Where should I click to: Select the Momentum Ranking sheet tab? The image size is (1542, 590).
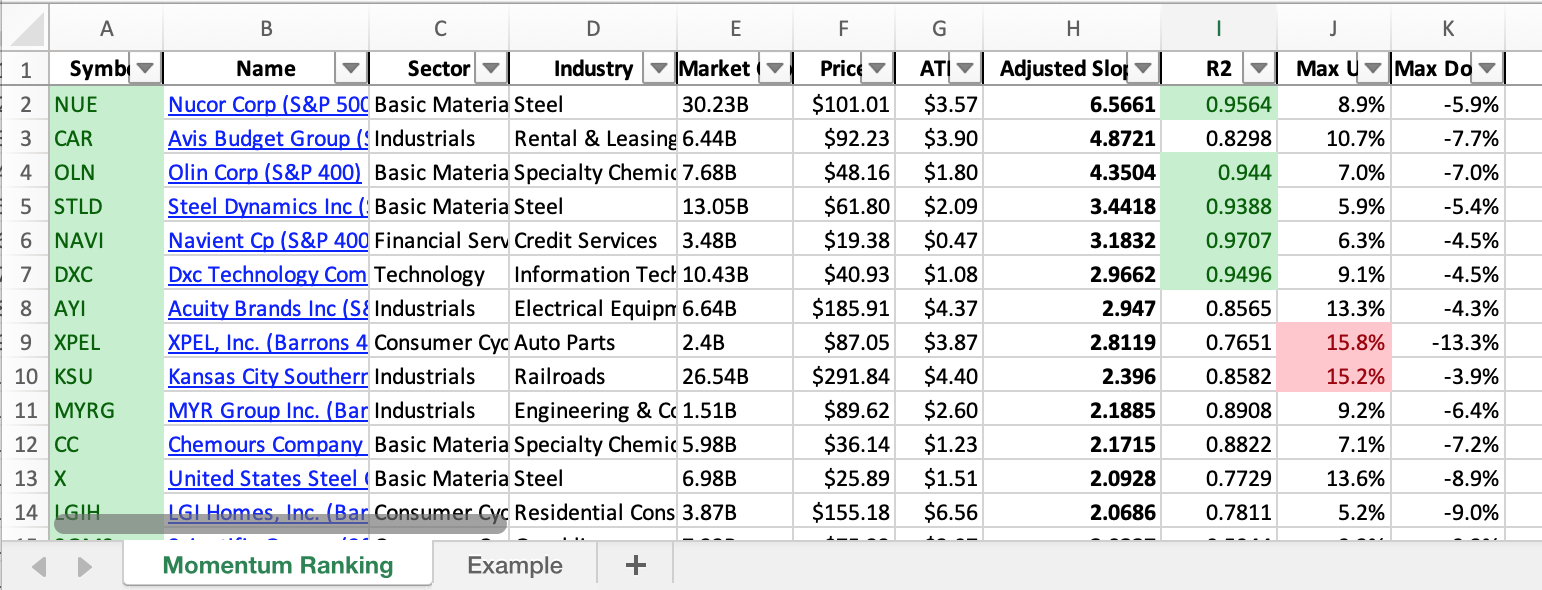click(x=278, y=566)
